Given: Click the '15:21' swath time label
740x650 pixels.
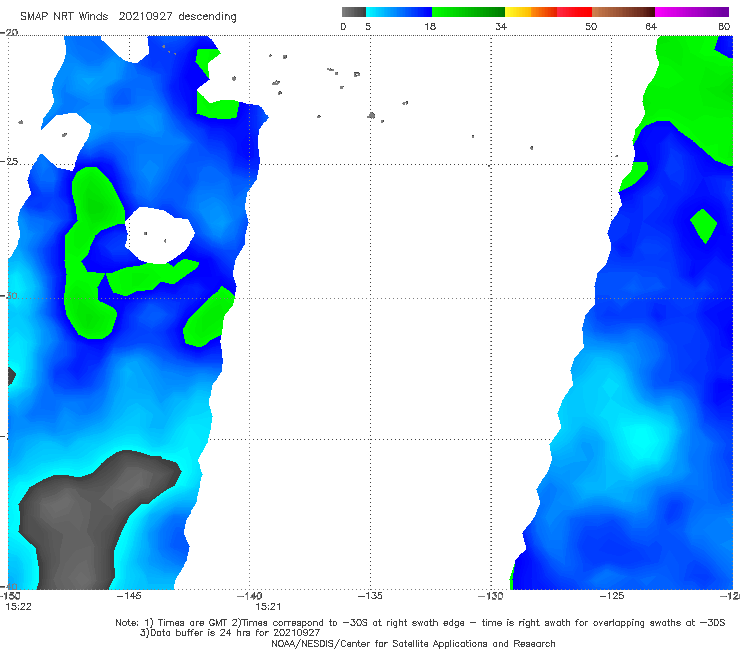Looking at the screenshot, I should 268,607.
